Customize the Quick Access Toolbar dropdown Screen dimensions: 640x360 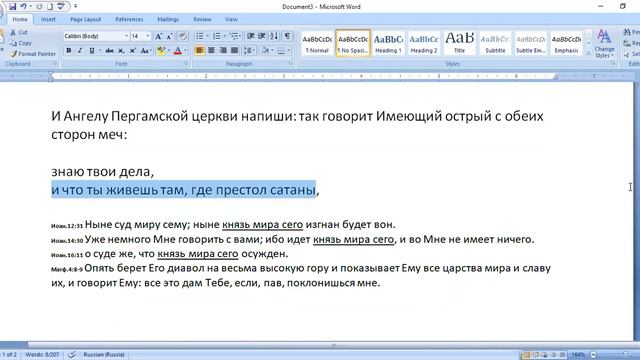pyautogui.click(x=76, y=7)
